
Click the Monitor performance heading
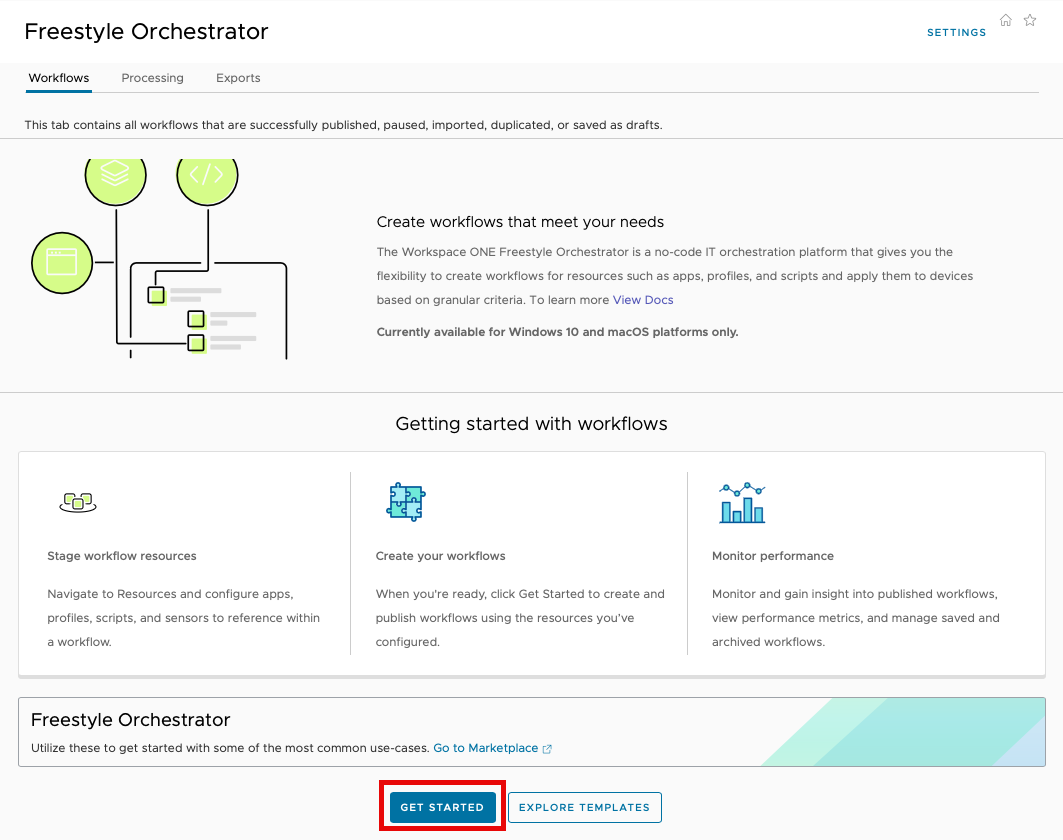point(772,556)
